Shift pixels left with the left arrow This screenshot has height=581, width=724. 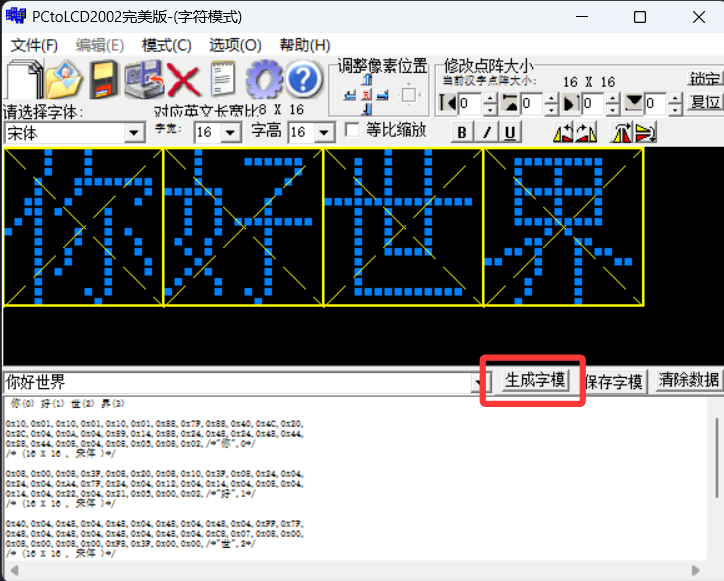point(350,95)
